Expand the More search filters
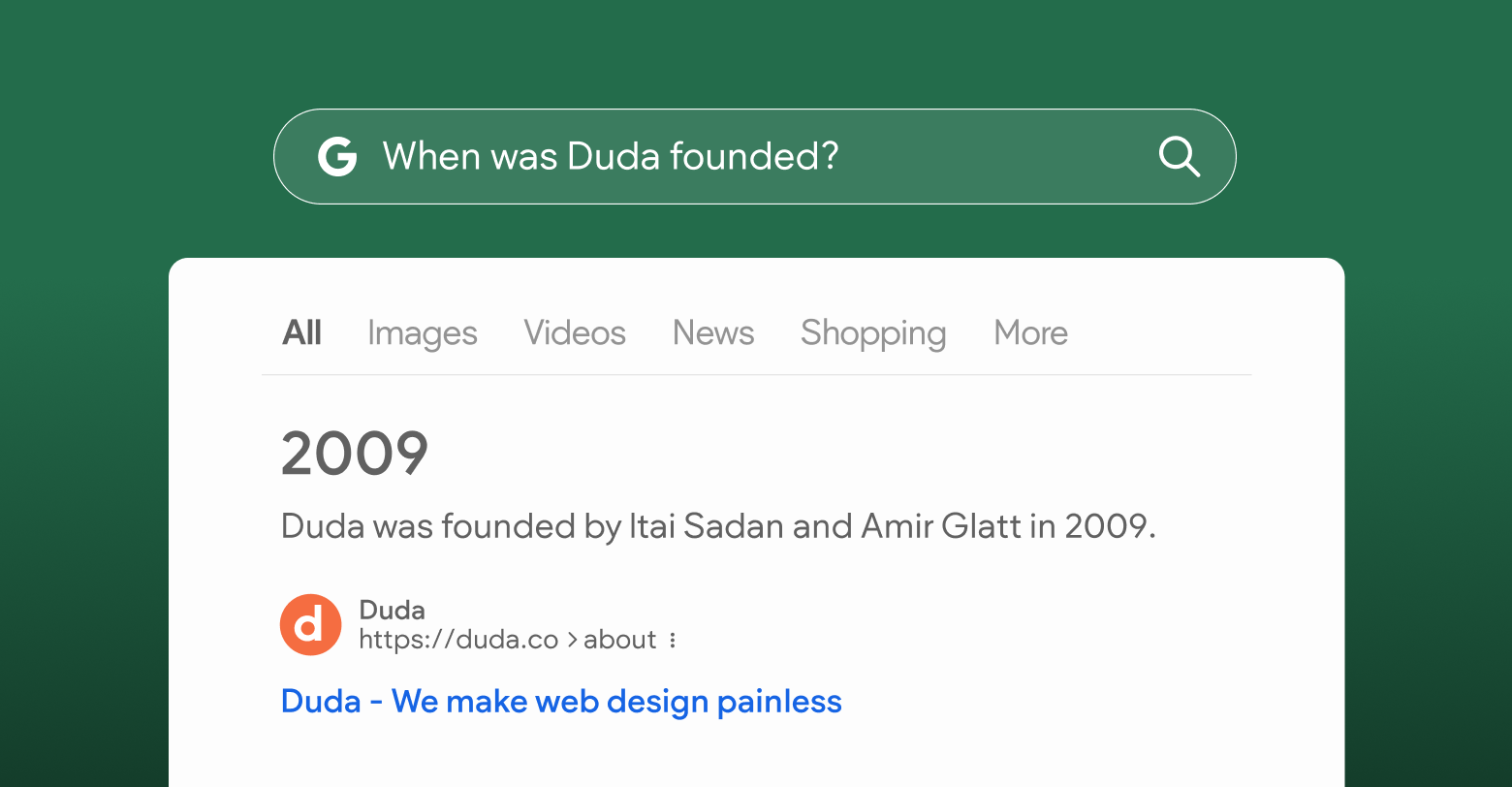 click(1030, 333)
